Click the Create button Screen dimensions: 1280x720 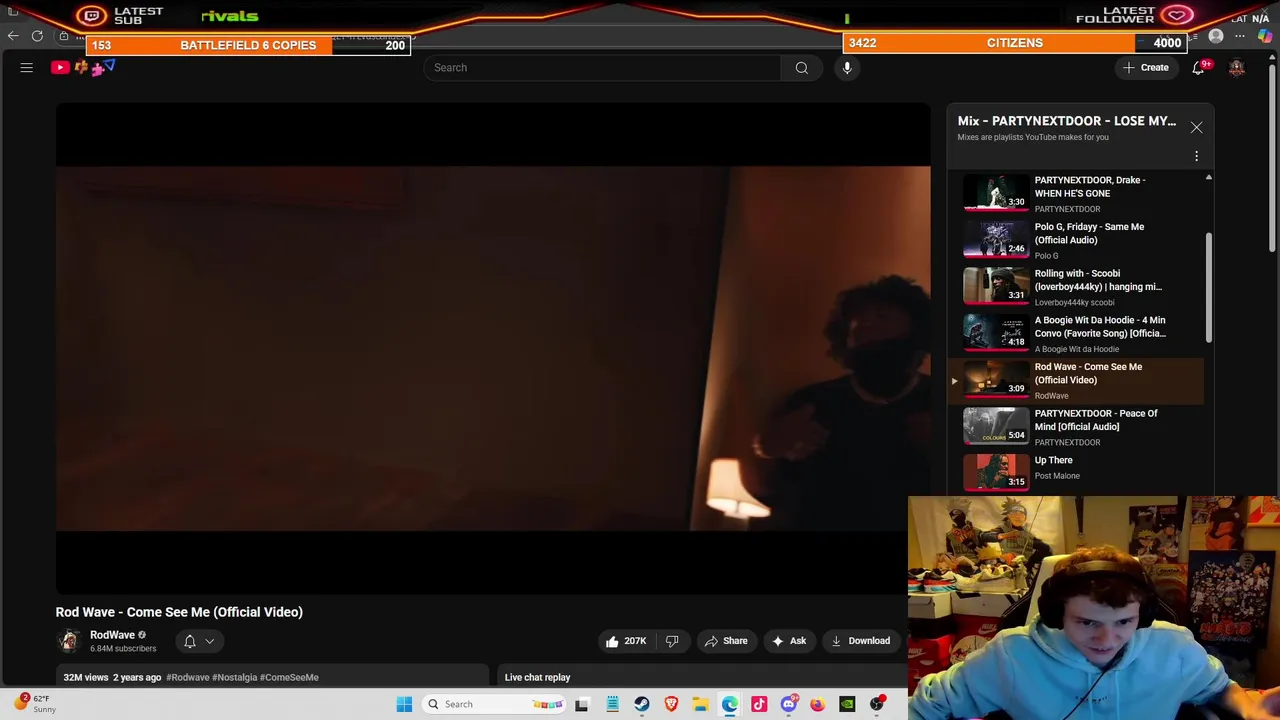pos(1146,68)
